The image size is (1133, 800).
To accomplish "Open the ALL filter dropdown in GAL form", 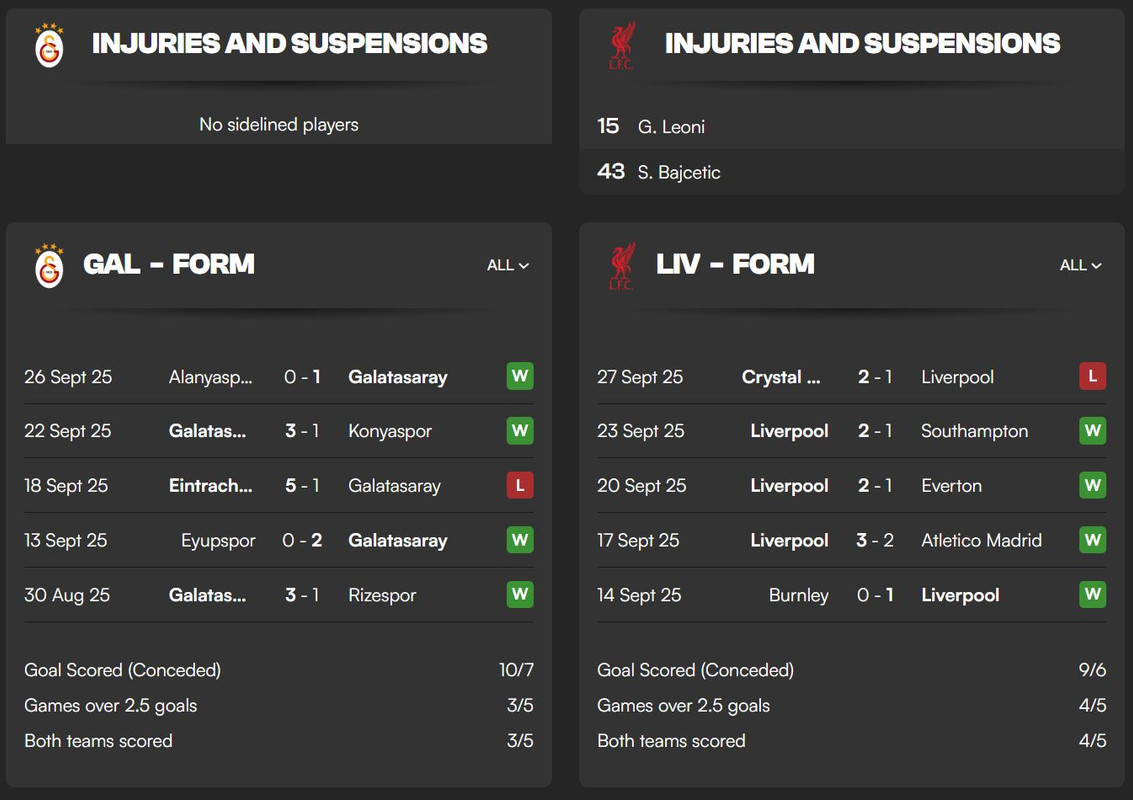I will (508, 265).
